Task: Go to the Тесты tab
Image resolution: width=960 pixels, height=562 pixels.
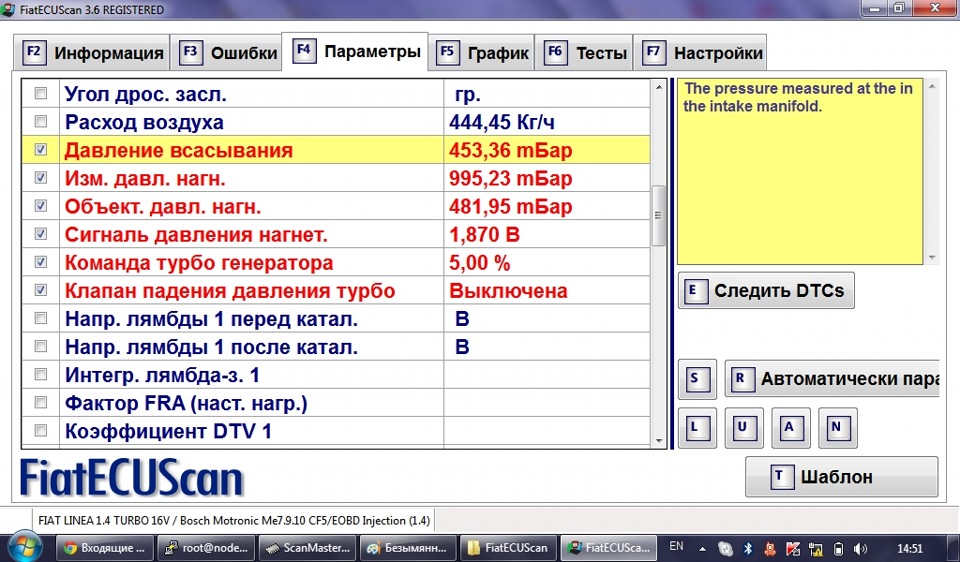Action: pos(584,53)
